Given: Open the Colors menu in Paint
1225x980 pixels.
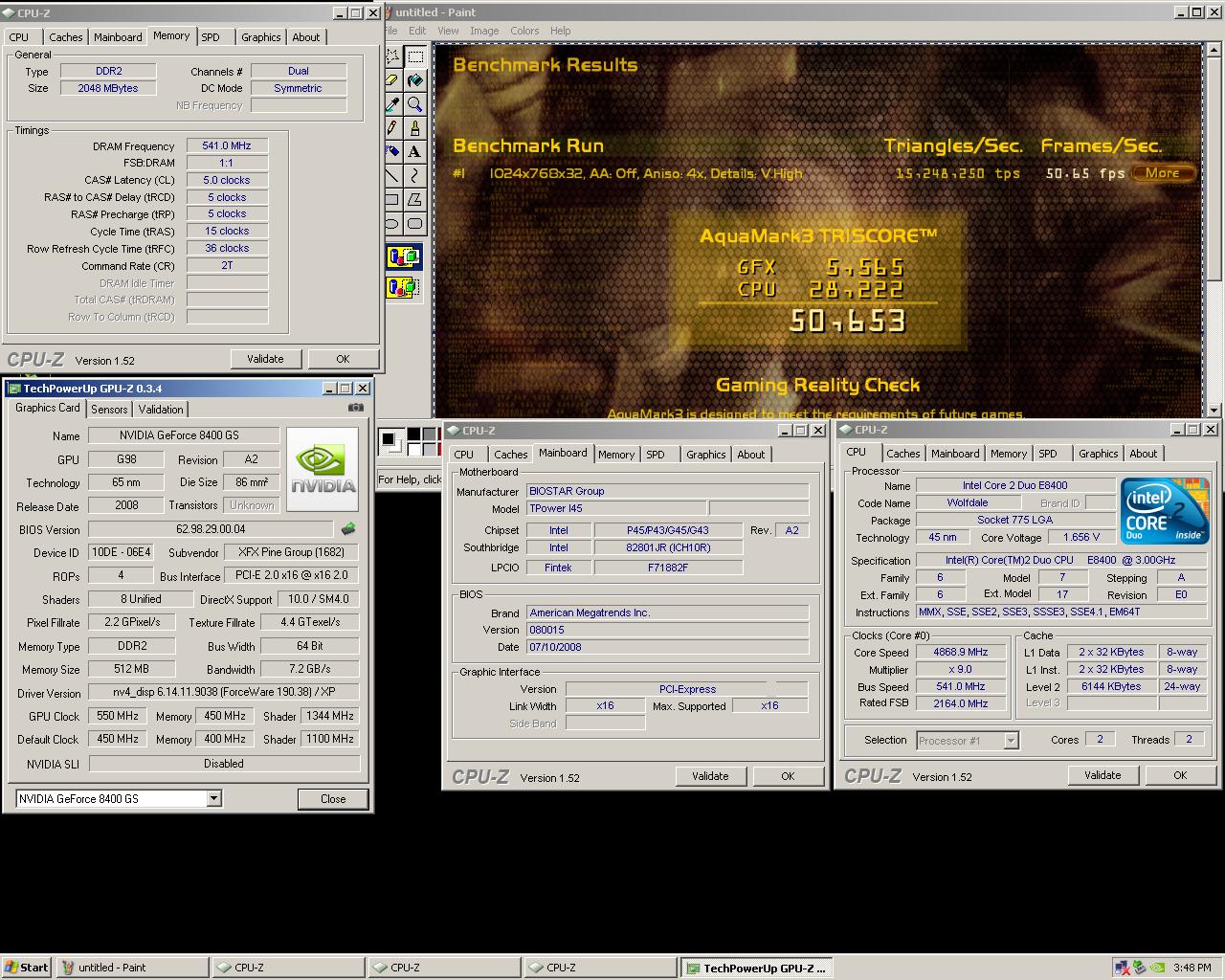Looking at the screenshot, I should [x=524, y=31].
